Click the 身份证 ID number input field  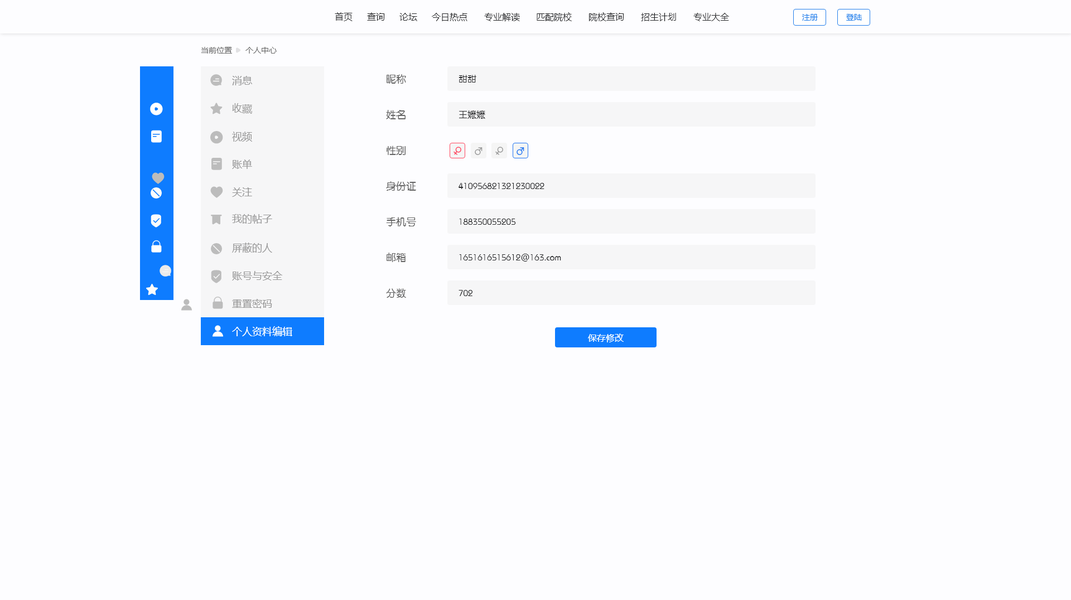pos(631,186)
